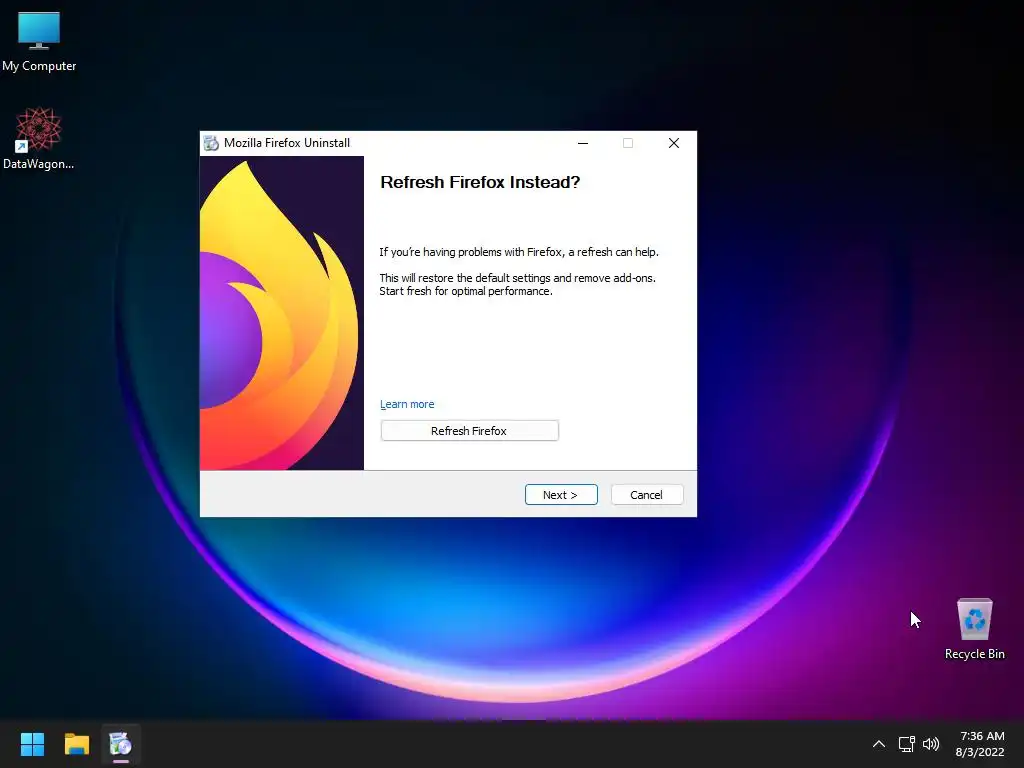
Task: Click the Next > button
Action: [561, 495]
